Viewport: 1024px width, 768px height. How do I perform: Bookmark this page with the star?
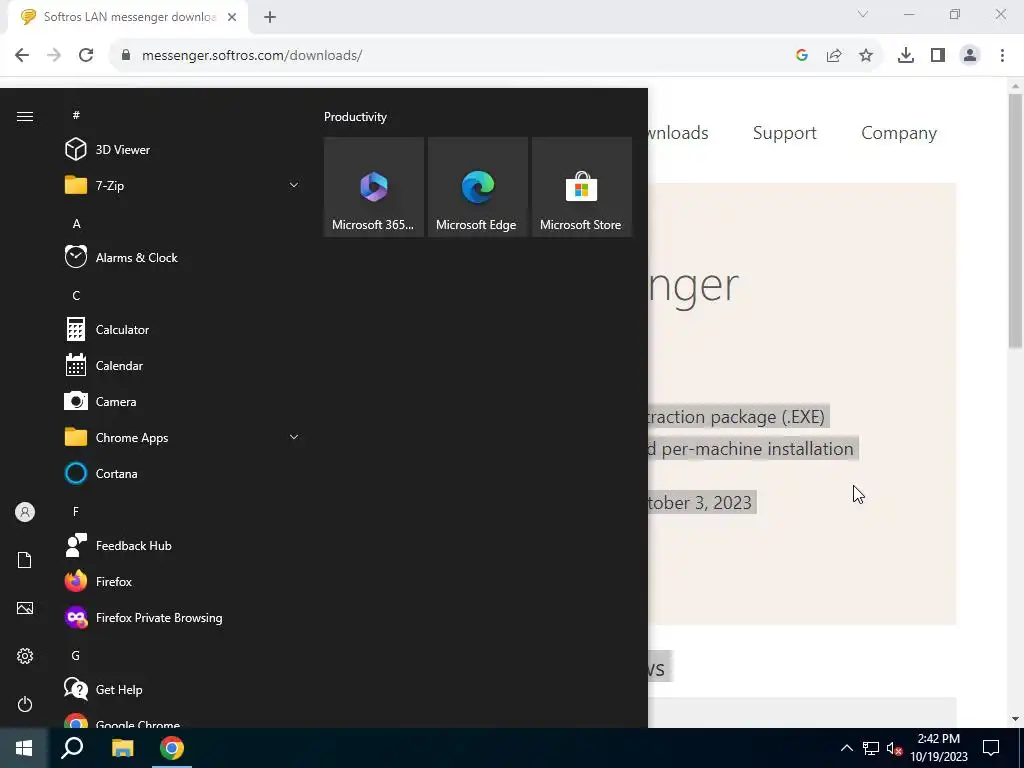866,56
